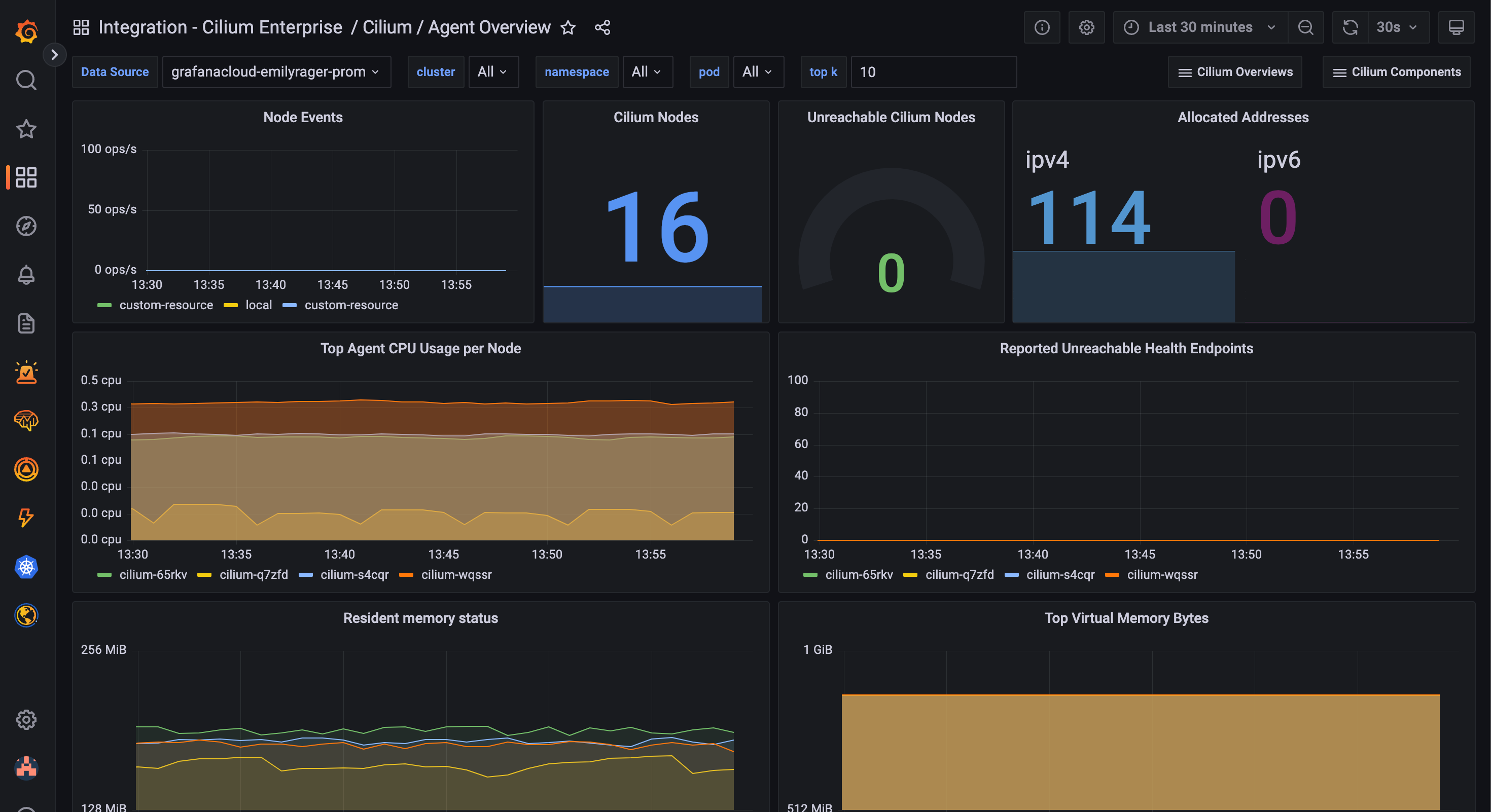Open the Starred dashboards icon
This screenshot has width=1491, height=812.
[x=26, y=129]
